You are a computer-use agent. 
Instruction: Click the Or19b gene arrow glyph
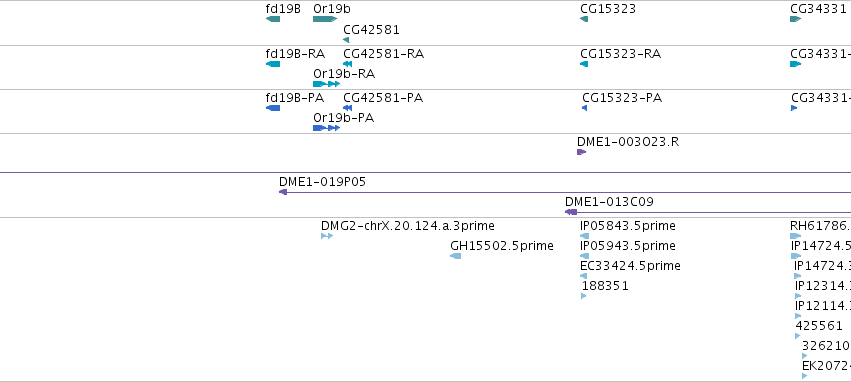(x=325, y=19)
